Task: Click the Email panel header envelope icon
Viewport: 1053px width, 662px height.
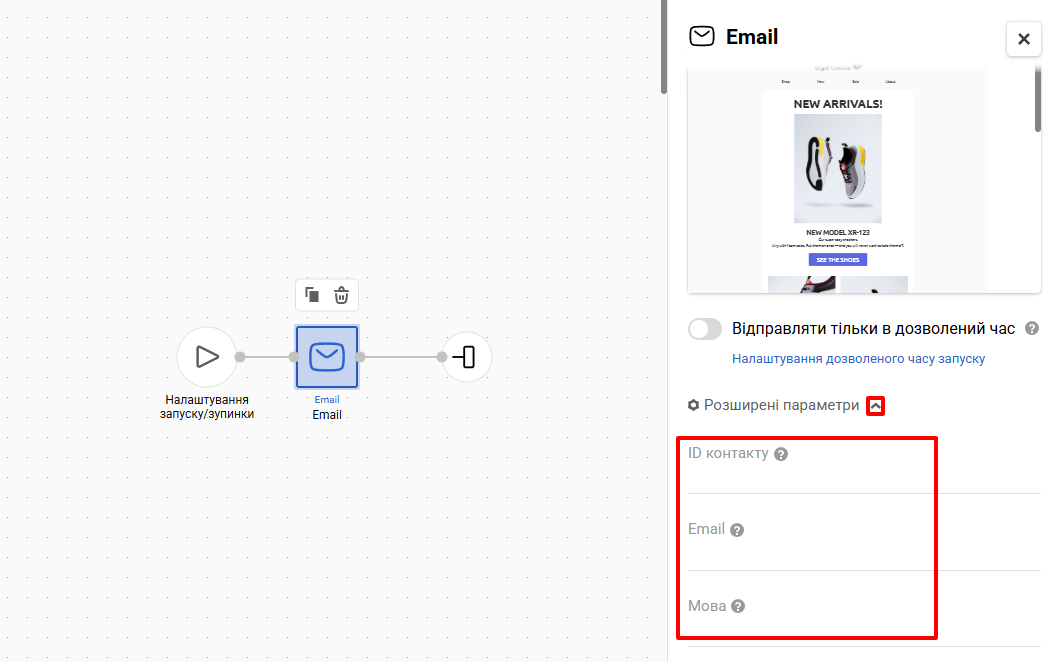Action: (x=702, y=36)
